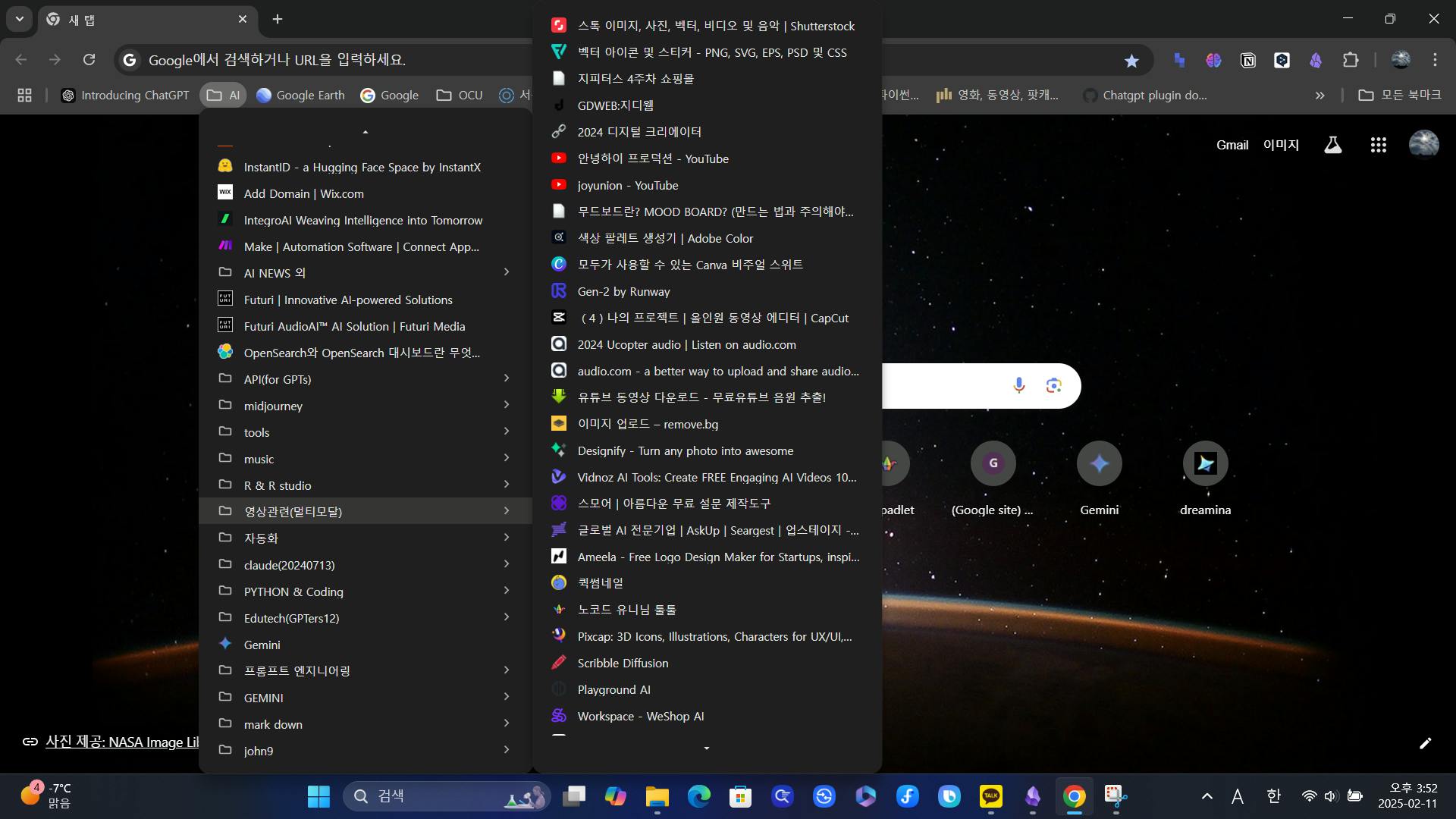The width and height of the screenshot is (1456, 819).
Task: Open the 모든 북마크 folder
Action: point(1399,95)
